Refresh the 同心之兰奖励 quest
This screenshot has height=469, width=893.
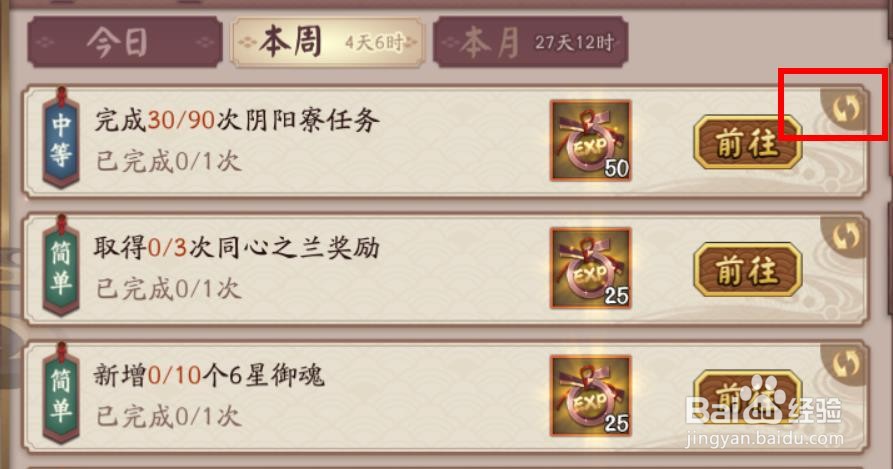click(845, 236)
